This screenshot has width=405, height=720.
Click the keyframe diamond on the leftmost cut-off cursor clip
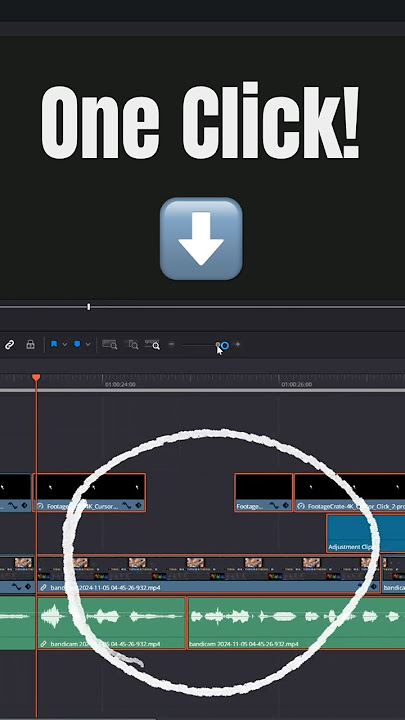24,506
